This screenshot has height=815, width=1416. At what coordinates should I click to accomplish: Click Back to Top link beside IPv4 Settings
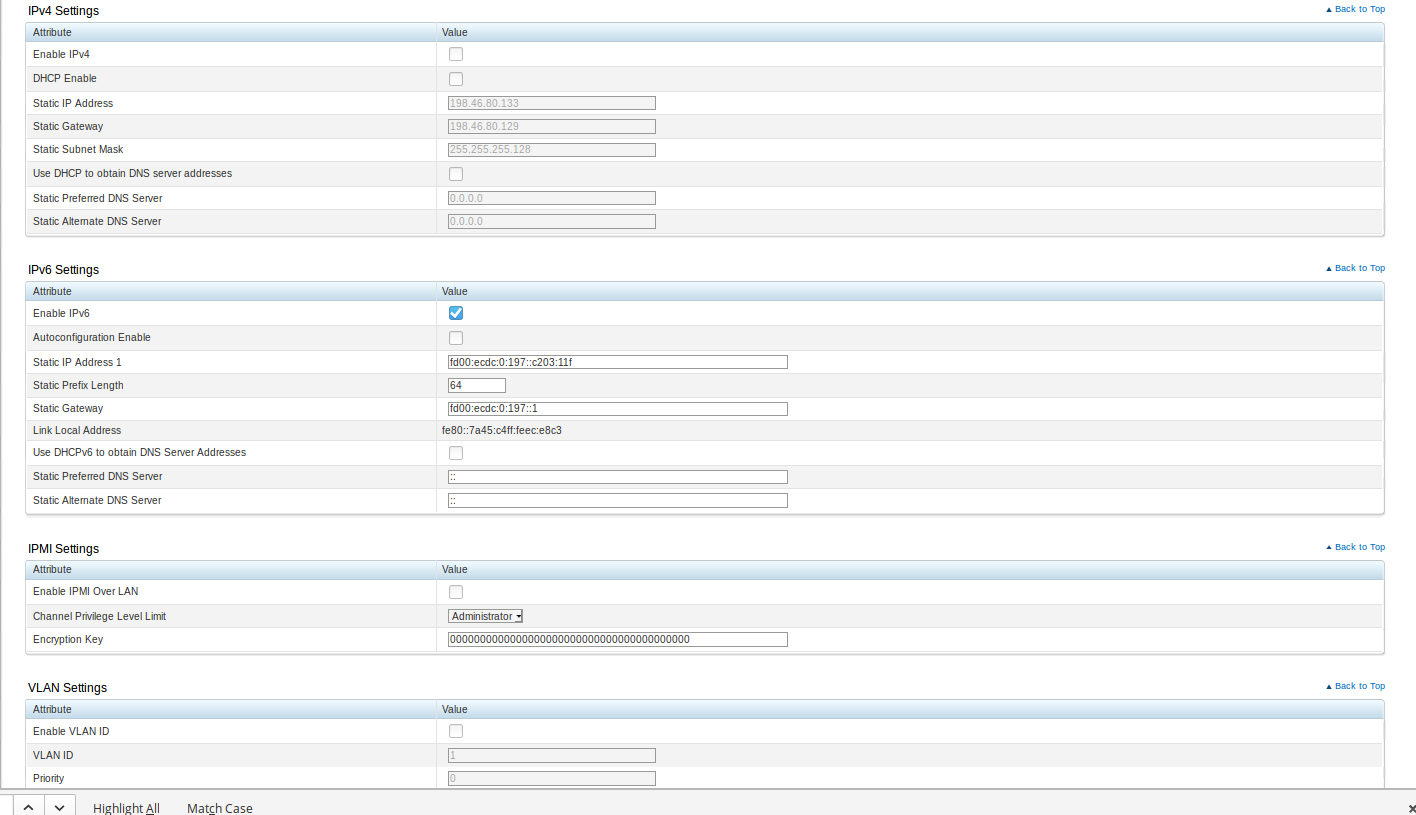click(x=1359, y=9)
